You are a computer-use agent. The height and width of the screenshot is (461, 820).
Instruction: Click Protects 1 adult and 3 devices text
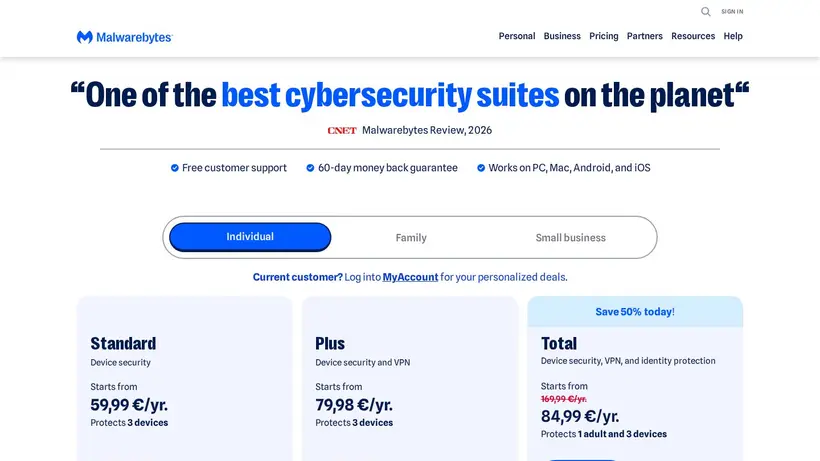tap(603, 434)
